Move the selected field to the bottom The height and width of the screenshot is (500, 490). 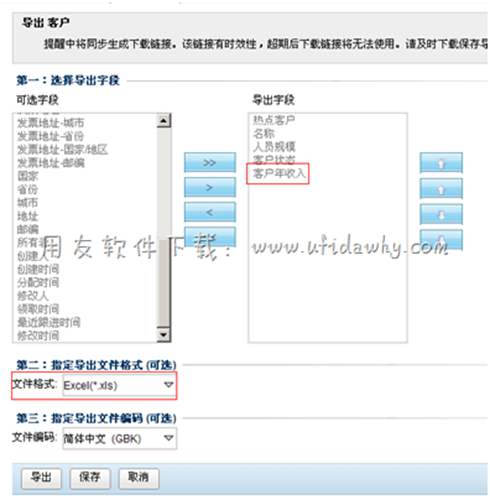441,239
